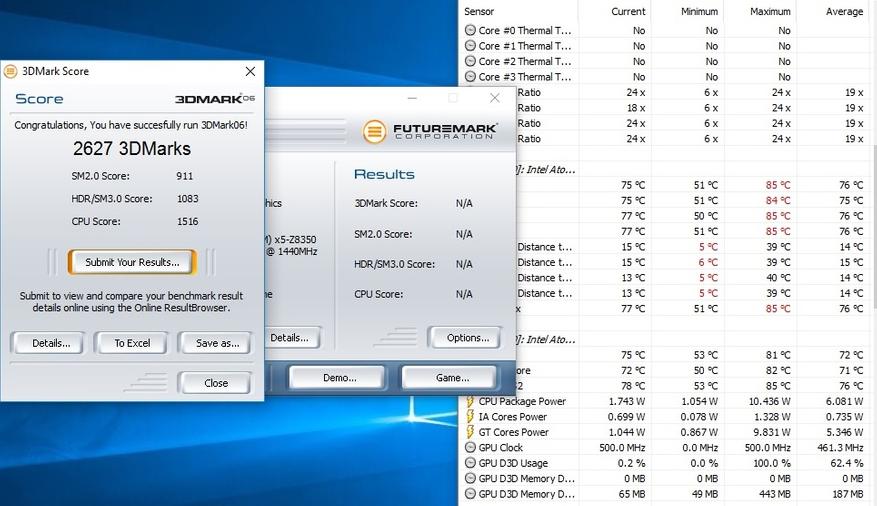
Task: Click the Maximum column header
Action: (770, 11)
